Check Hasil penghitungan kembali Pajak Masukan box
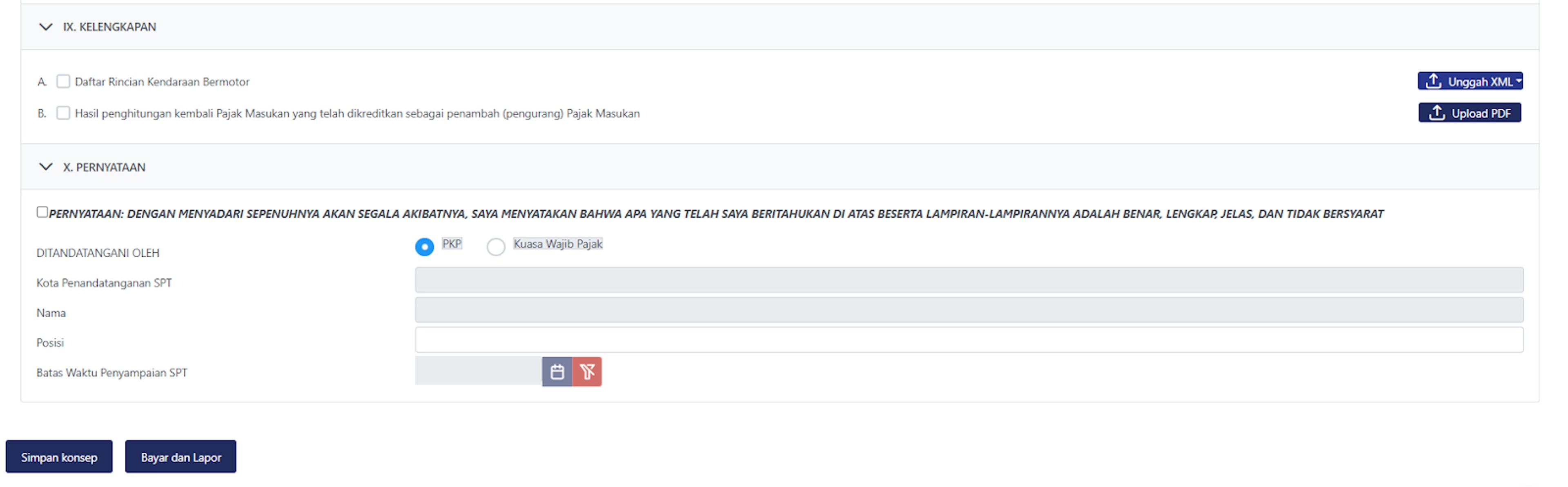1568x487 pixels. [63, 113]
